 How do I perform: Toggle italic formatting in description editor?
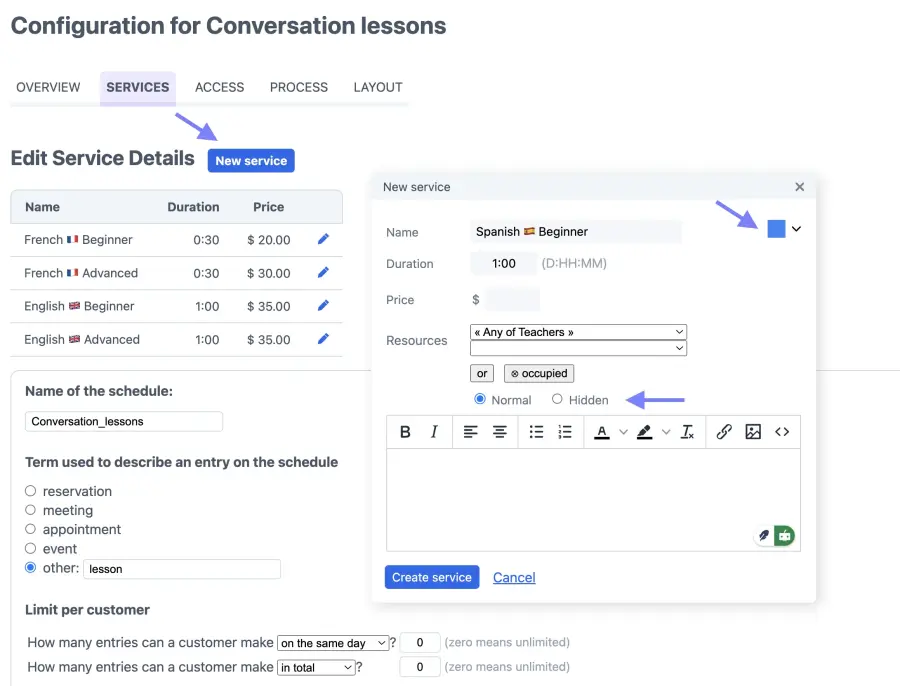point(434,432)
